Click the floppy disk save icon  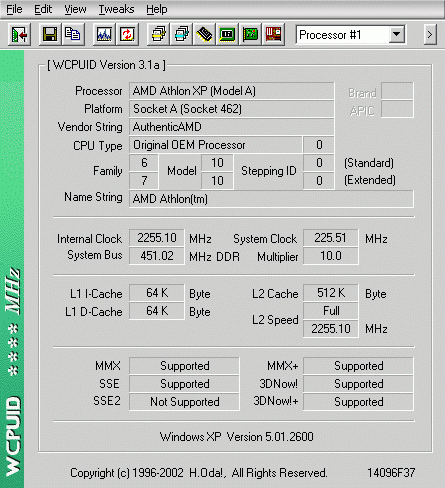click(x=50, y=34)
